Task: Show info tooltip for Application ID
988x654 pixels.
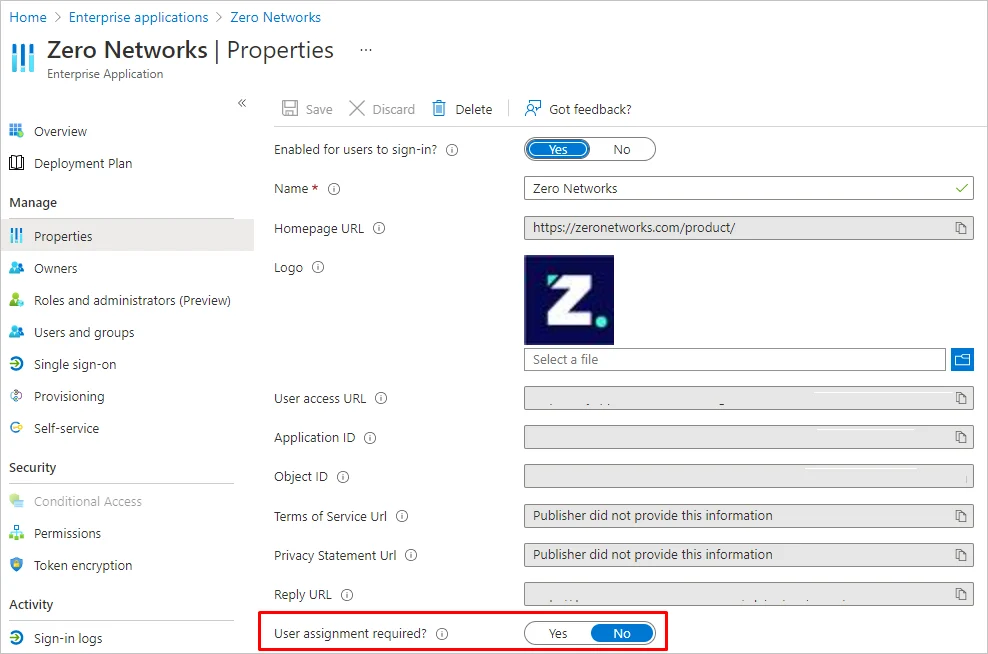Action: 370,438
